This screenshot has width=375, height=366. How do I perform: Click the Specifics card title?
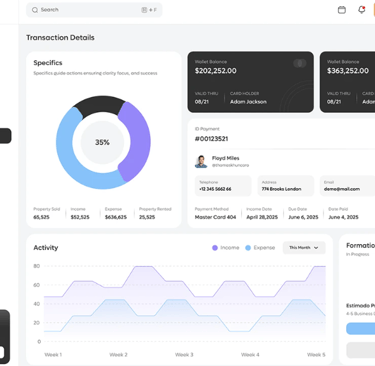(x=48, y=63)
